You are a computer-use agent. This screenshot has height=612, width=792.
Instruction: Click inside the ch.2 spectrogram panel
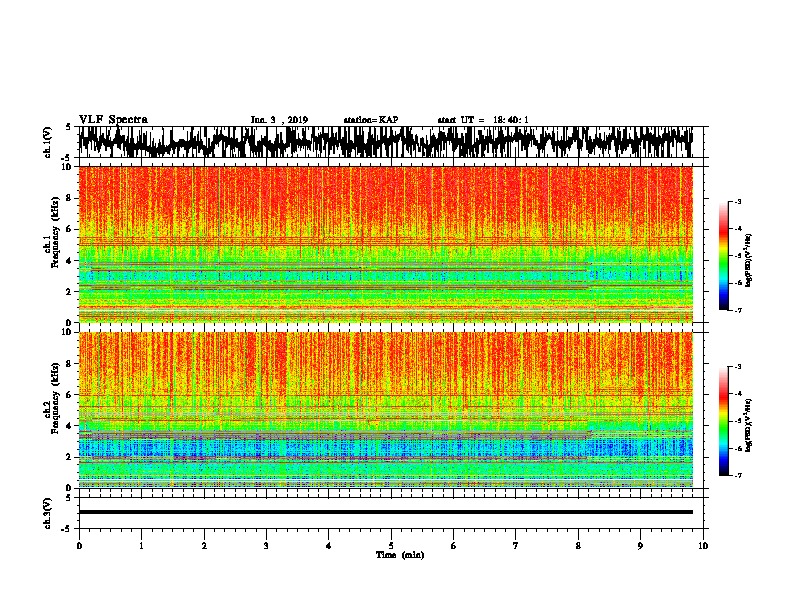coord(385,410)
